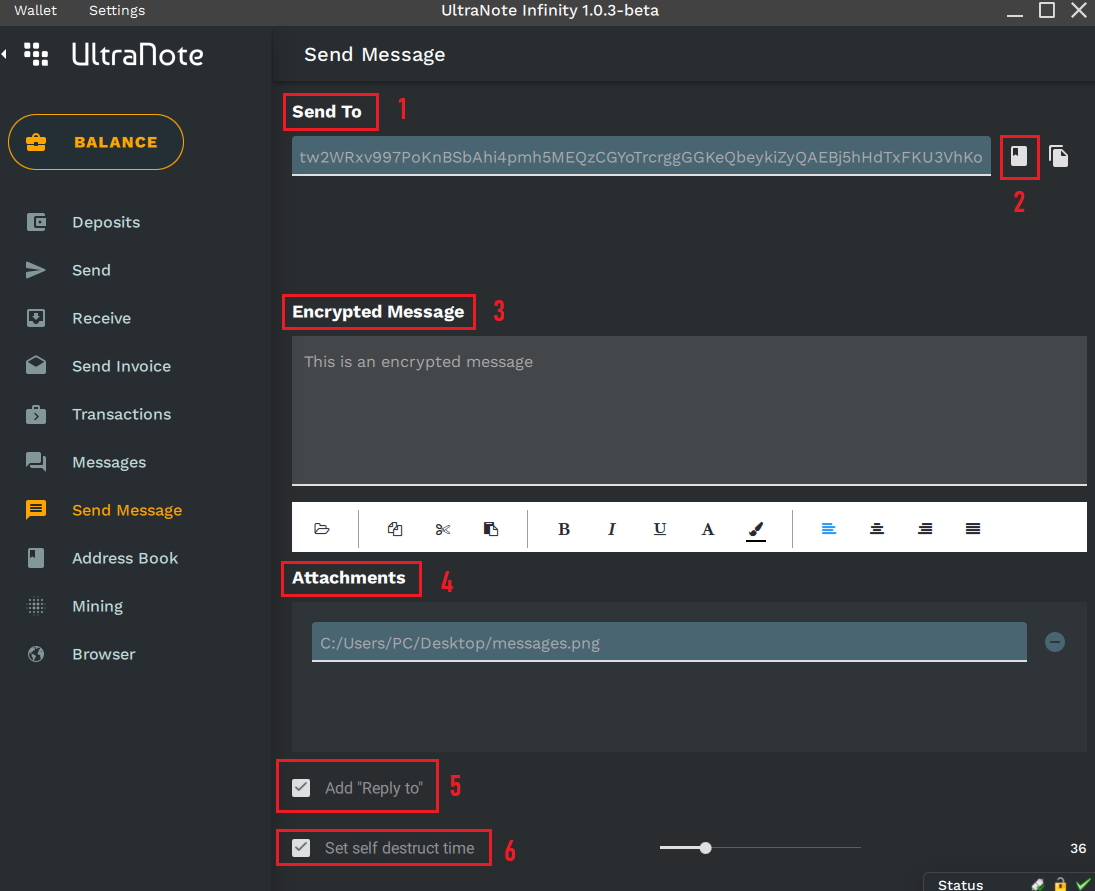
Task: Click the self destruct time slider handle
Action: point(705,848)
